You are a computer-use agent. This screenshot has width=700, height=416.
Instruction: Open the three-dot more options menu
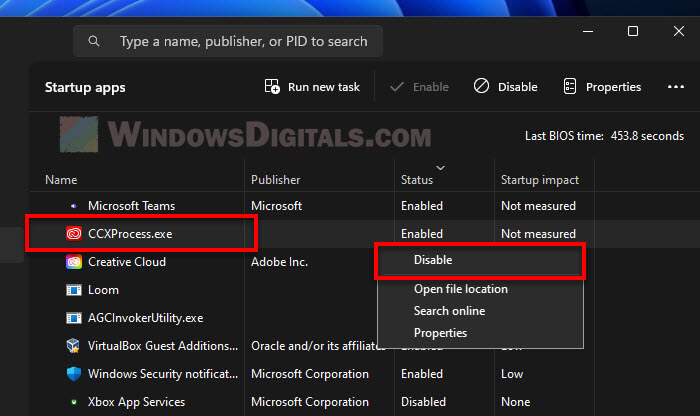coord(675,87)
